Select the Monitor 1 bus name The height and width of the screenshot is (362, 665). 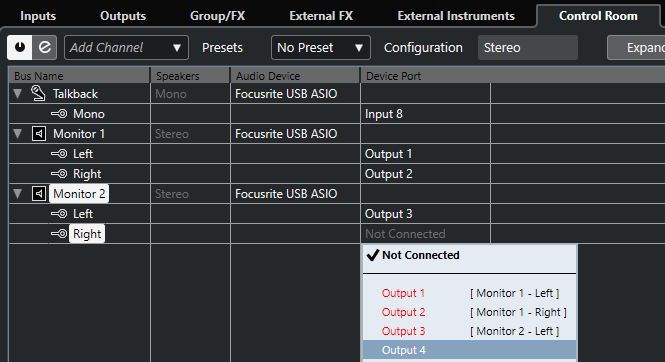click(79, 134)
